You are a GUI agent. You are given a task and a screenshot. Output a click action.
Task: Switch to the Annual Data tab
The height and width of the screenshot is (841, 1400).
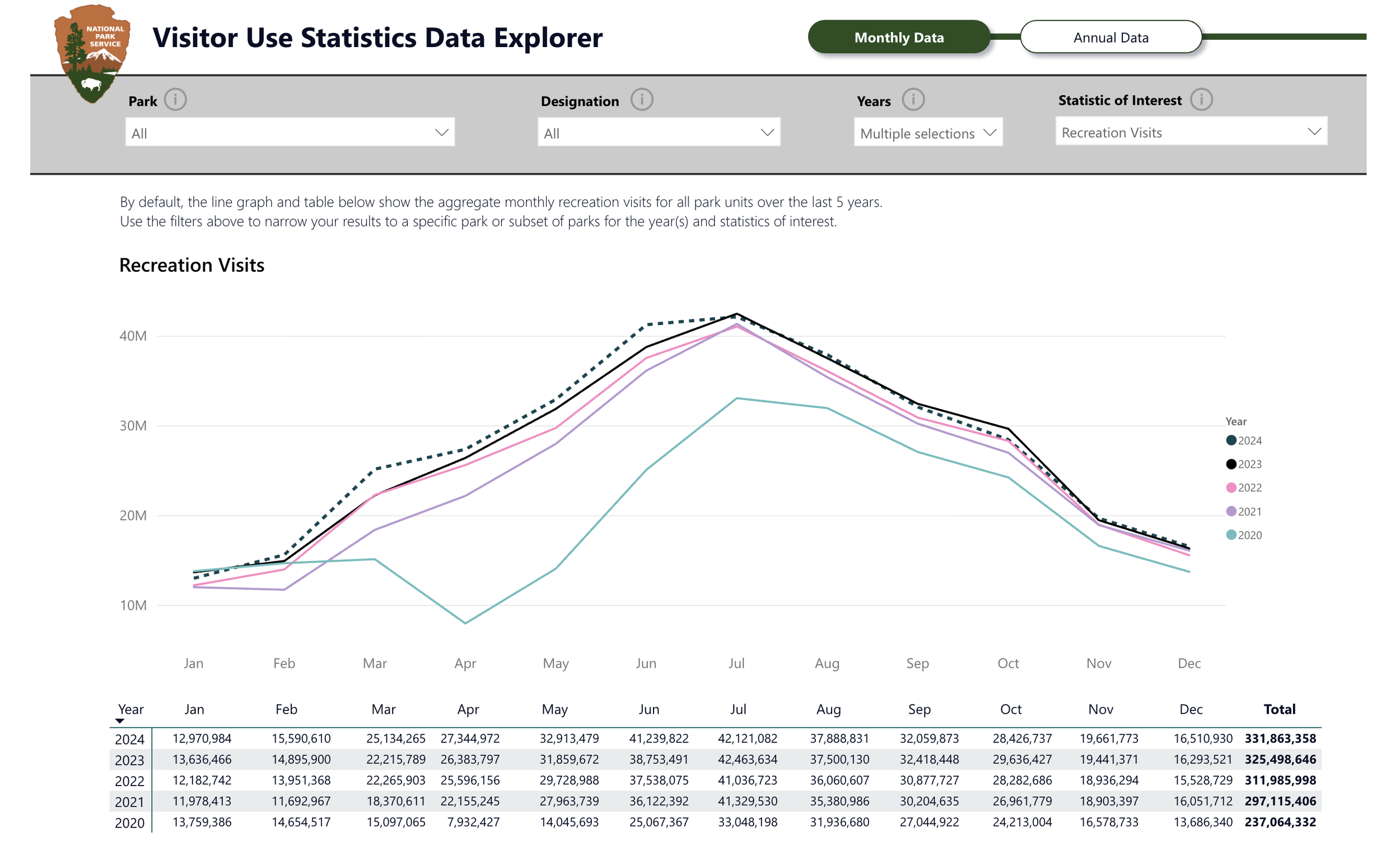coord(1110,38)
